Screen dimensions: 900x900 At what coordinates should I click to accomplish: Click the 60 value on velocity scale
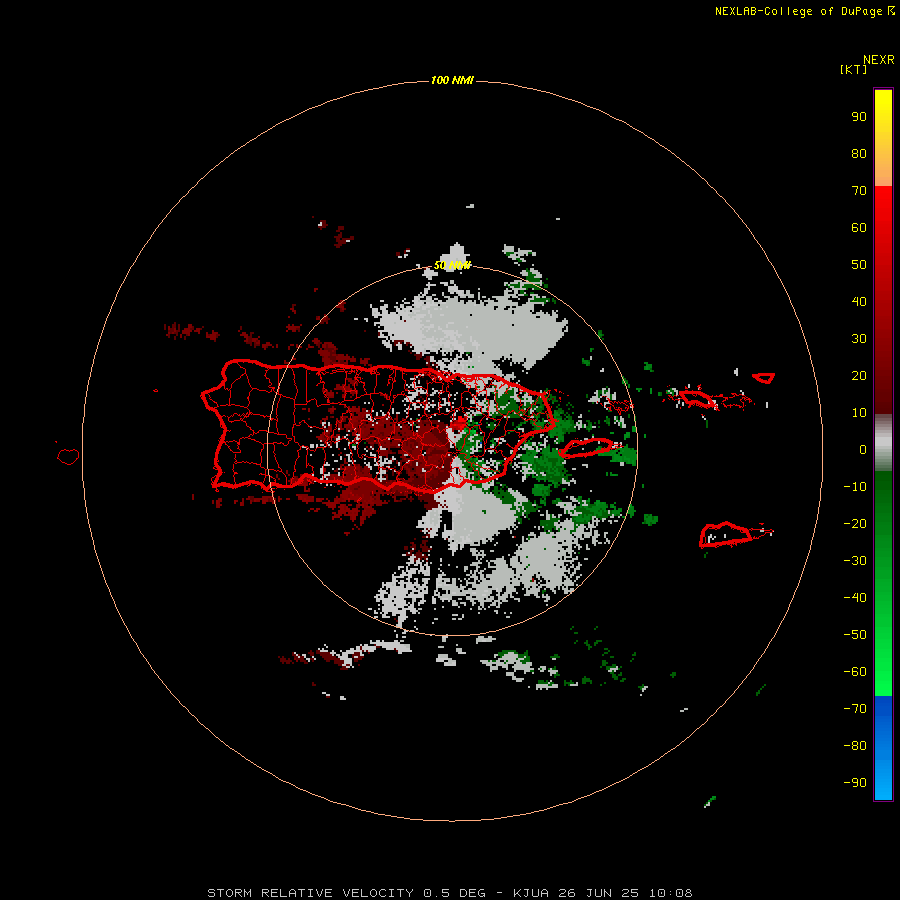pos(859,227)
